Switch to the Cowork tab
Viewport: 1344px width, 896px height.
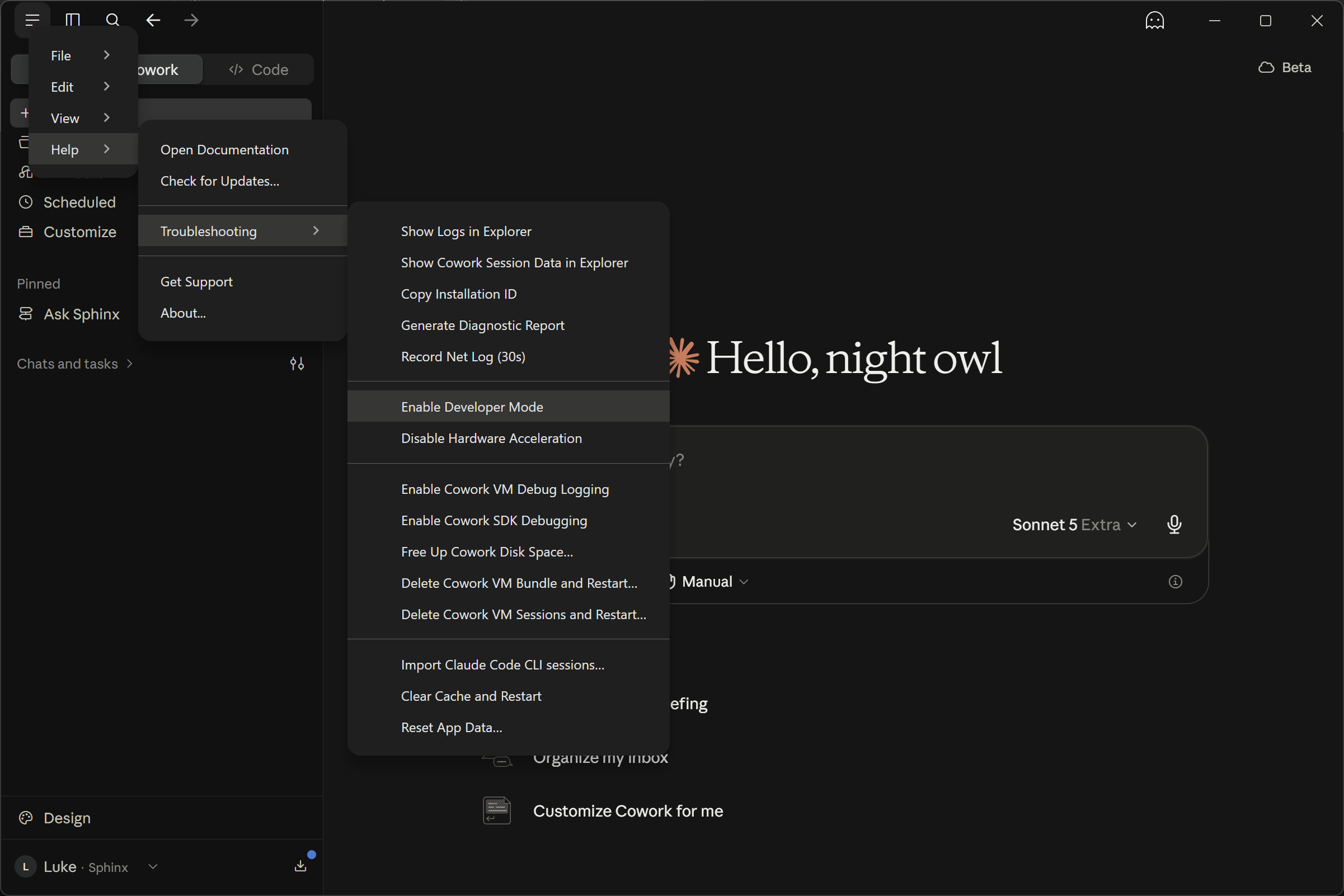point(169,69)
